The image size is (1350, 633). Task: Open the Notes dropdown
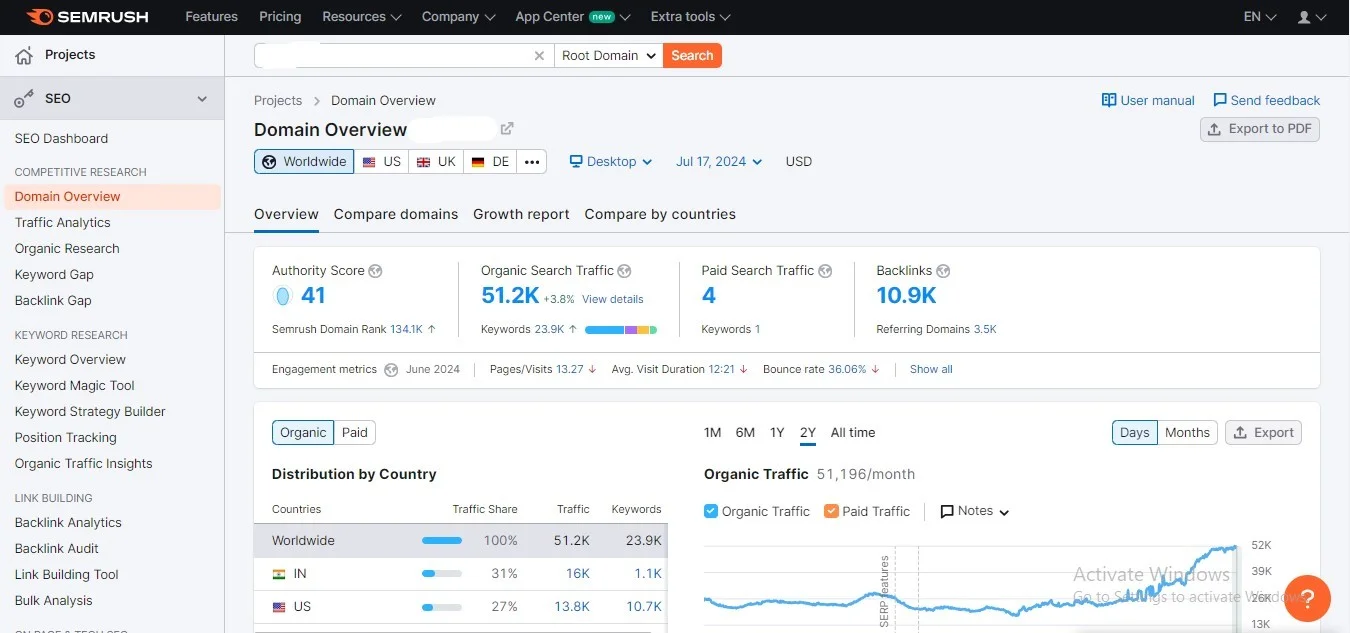975,511
